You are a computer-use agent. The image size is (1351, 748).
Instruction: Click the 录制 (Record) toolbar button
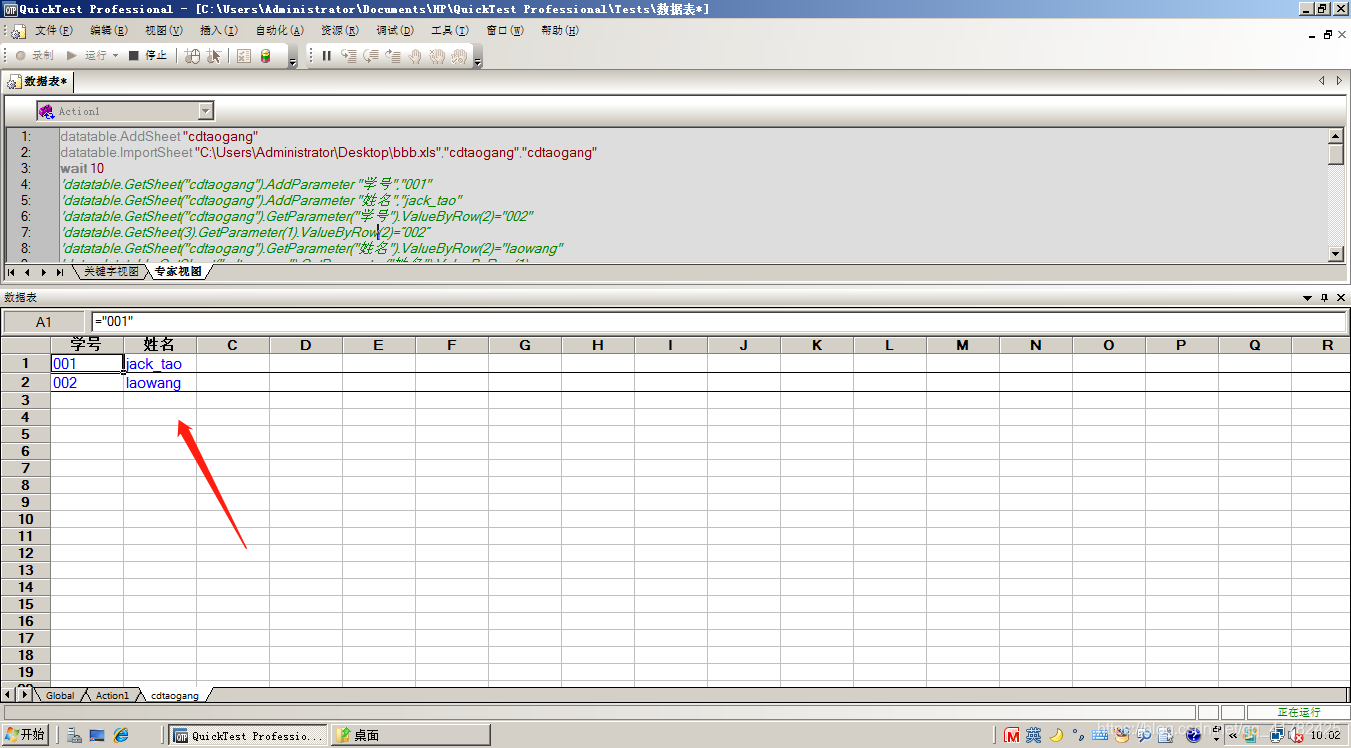[x=34, y=55]
